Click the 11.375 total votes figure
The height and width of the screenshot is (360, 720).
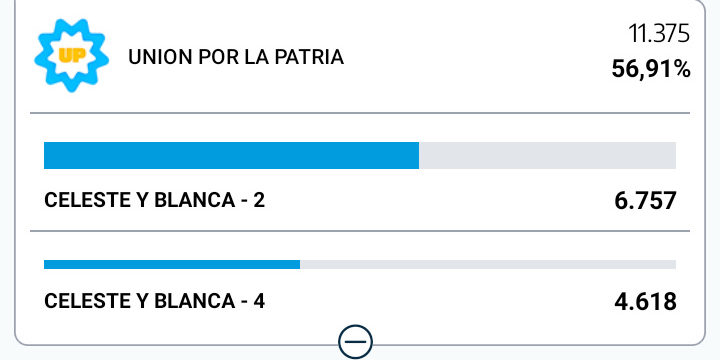point(659,34)
